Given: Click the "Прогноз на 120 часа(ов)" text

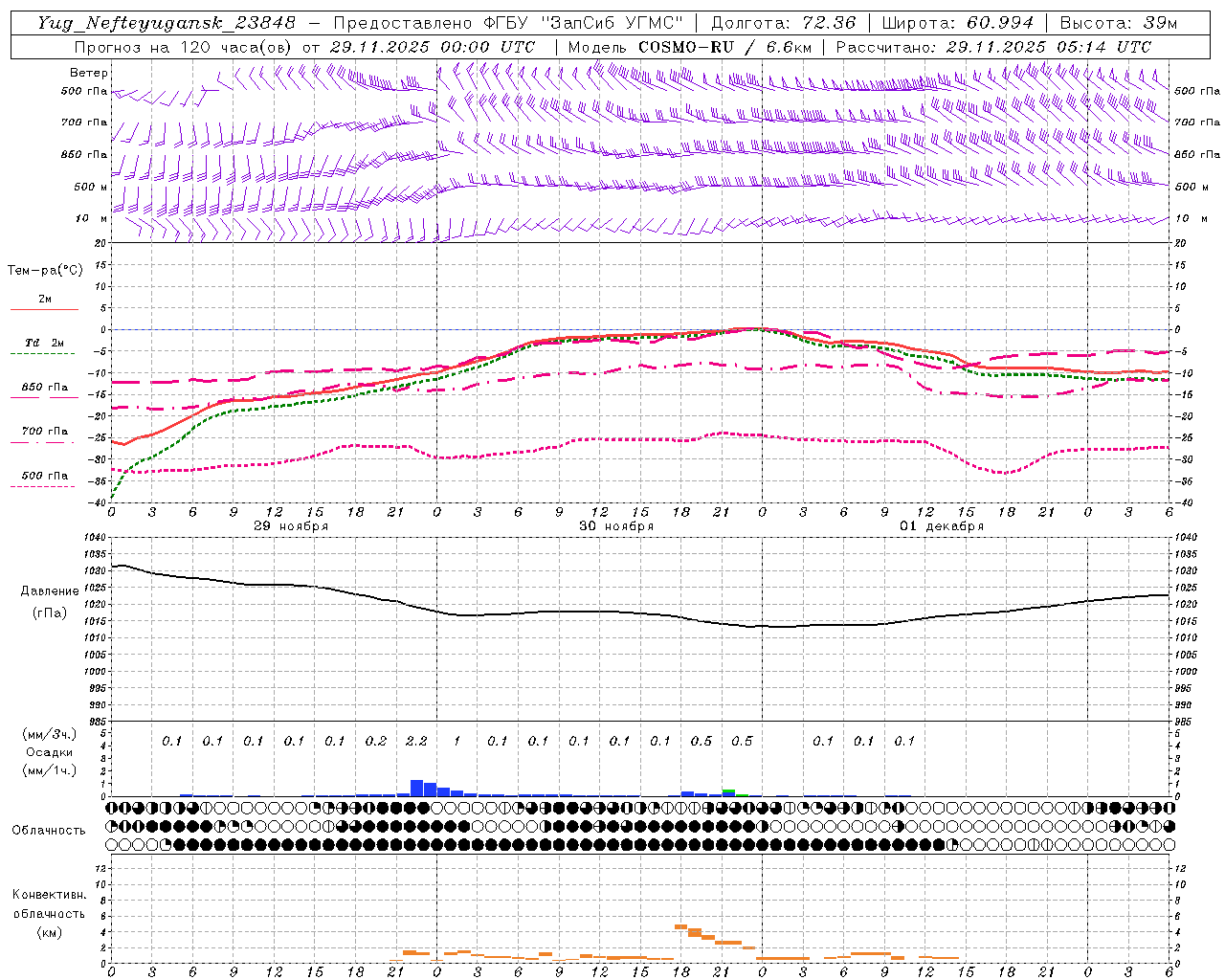Looking at the screenshot, I should tap(184, 47).
